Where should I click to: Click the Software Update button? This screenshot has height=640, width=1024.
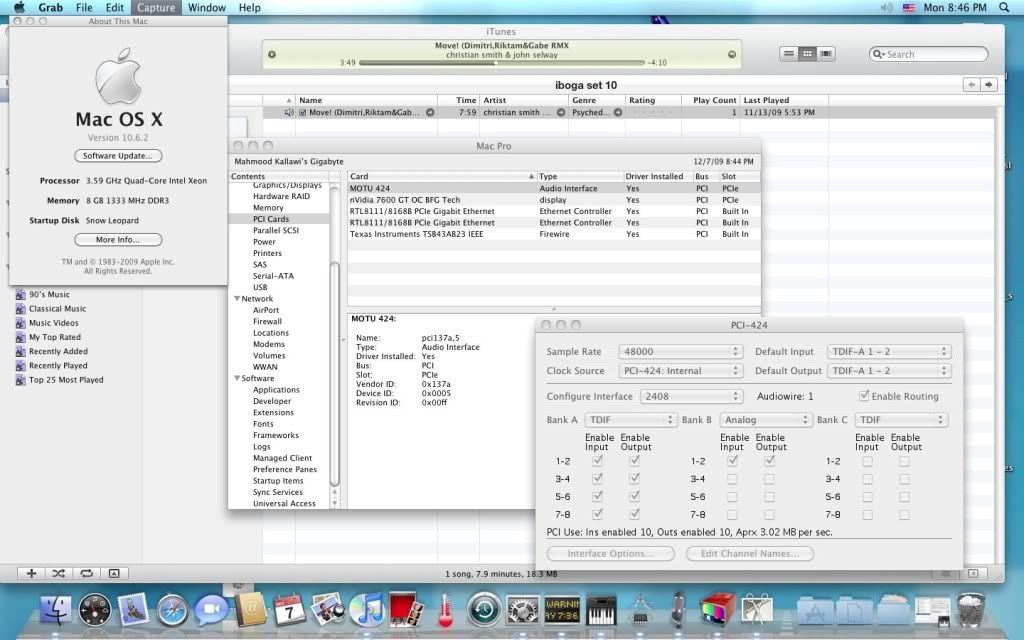click(118, 156)
